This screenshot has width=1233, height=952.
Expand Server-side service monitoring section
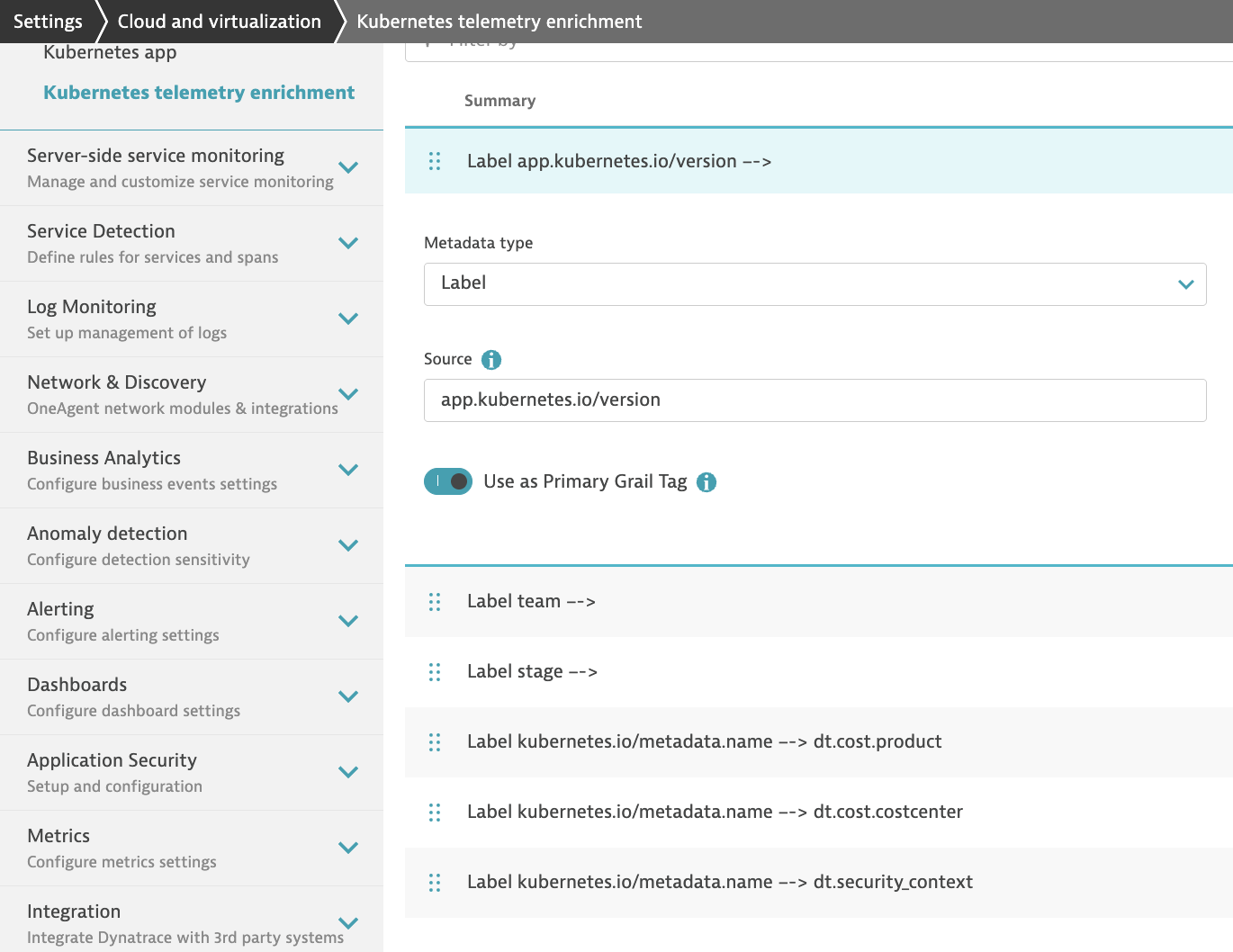tap(347, 167)
